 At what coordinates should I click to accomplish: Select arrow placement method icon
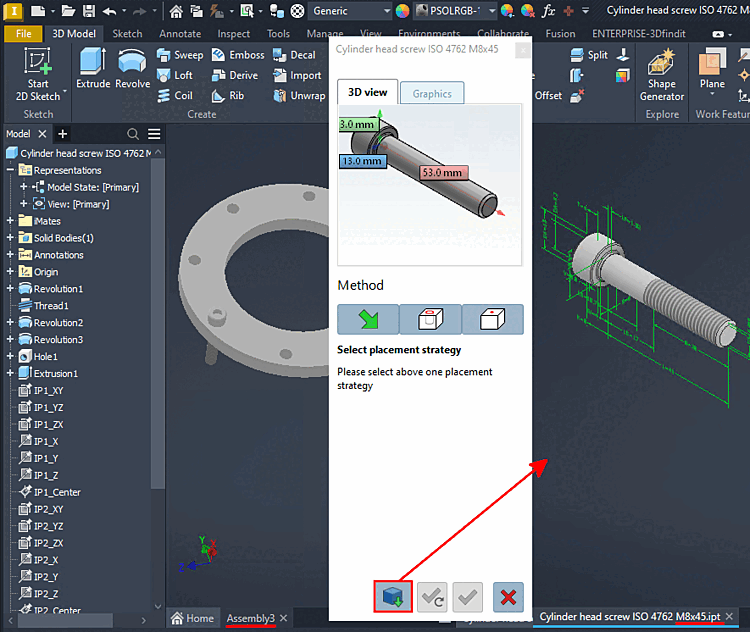click(368, 319)
